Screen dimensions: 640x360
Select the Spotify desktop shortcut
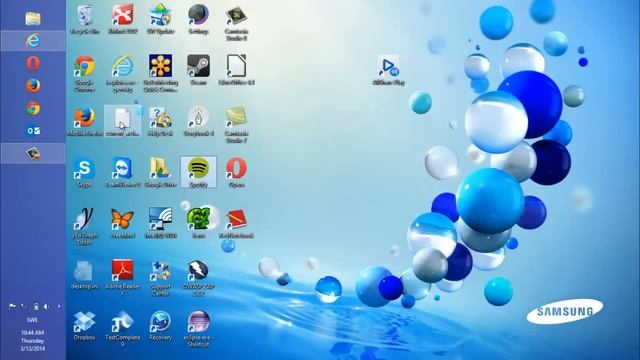(x=198, y=172)
